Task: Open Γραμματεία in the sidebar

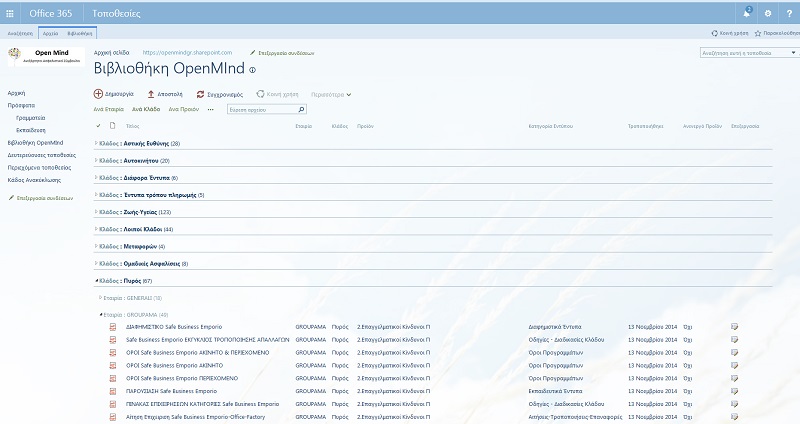Action: 31,118
